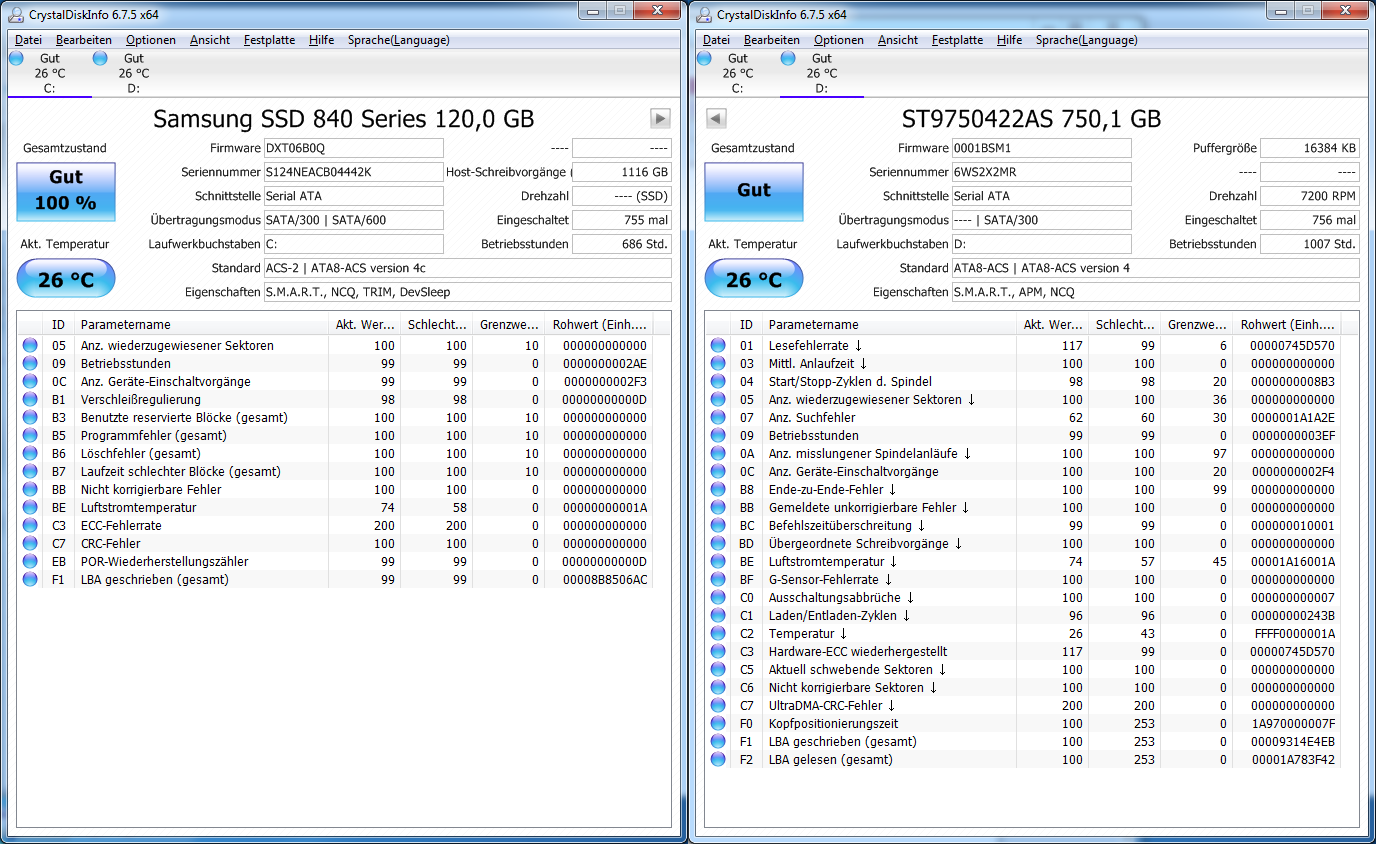Click Drehzahl field 7200 RPM
This screenshot has width=1377, height=844.
pyautogui.click(x=1310, y=196)
